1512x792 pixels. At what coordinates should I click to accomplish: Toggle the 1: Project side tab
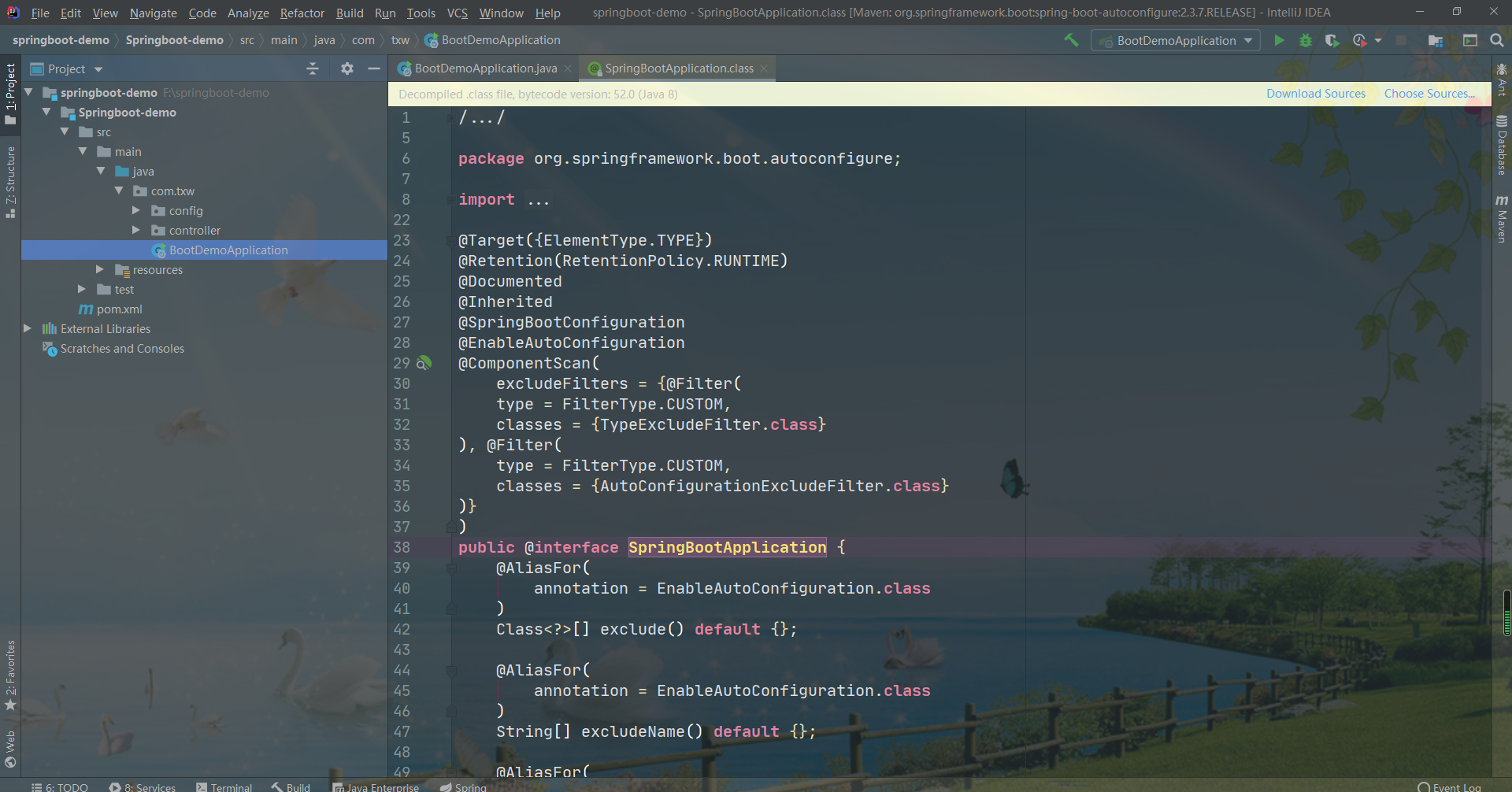(x=10, y=93)
